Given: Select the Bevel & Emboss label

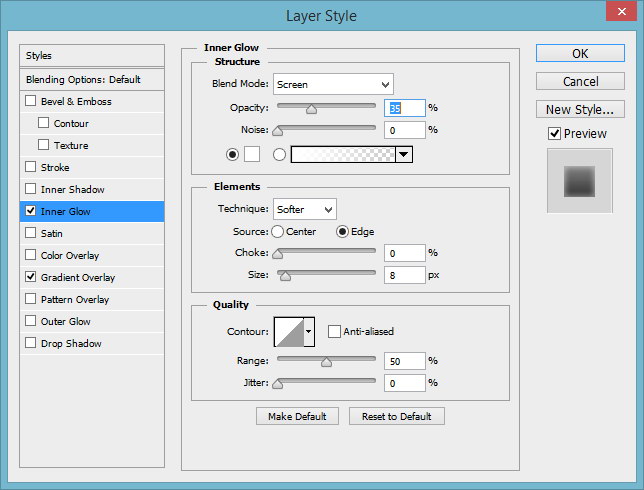Looking at the screenshot, I should pyautogui.click(x=76, y=101).
